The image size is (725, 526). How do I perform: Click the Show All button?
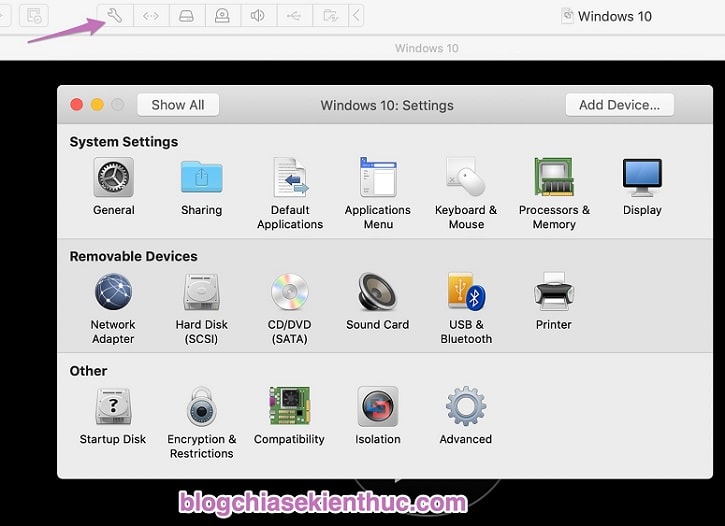tap(178, 105)
